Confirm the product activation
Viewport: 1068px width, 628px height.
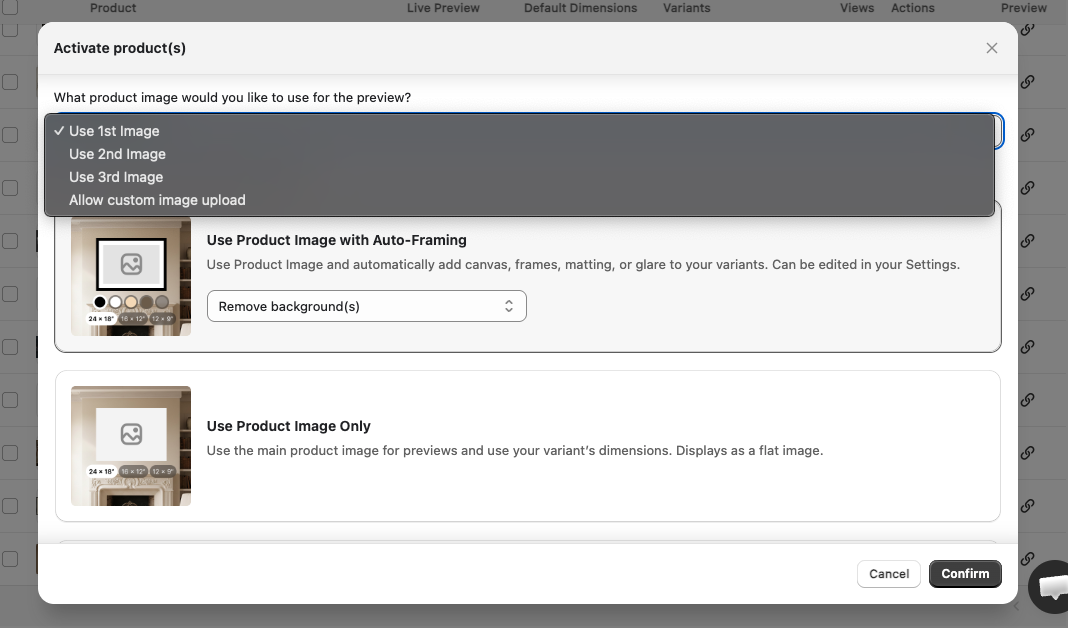[965, 574]
